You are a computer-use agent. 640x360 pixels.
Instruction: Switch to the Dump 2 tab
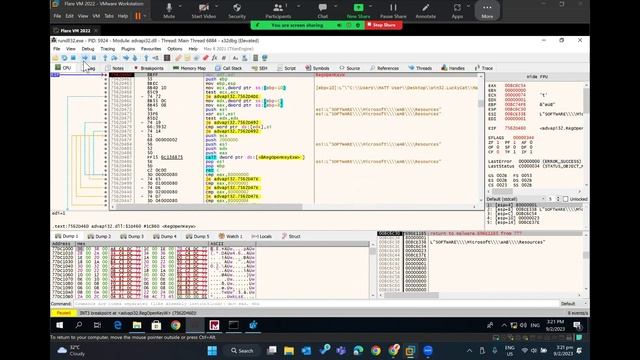point(99,236)
